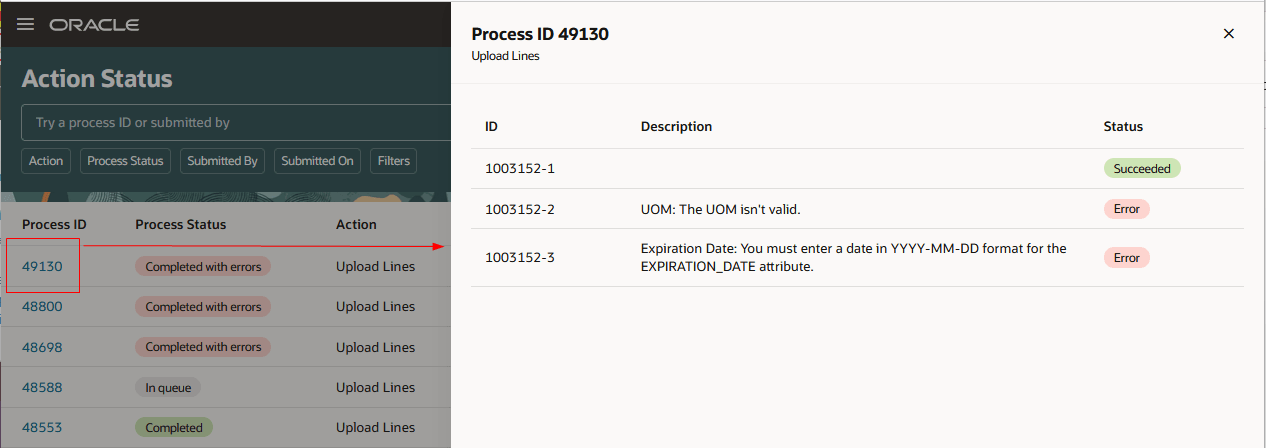Click the Process Status column header
1266x448 pixels.
[x=181, y=224]
